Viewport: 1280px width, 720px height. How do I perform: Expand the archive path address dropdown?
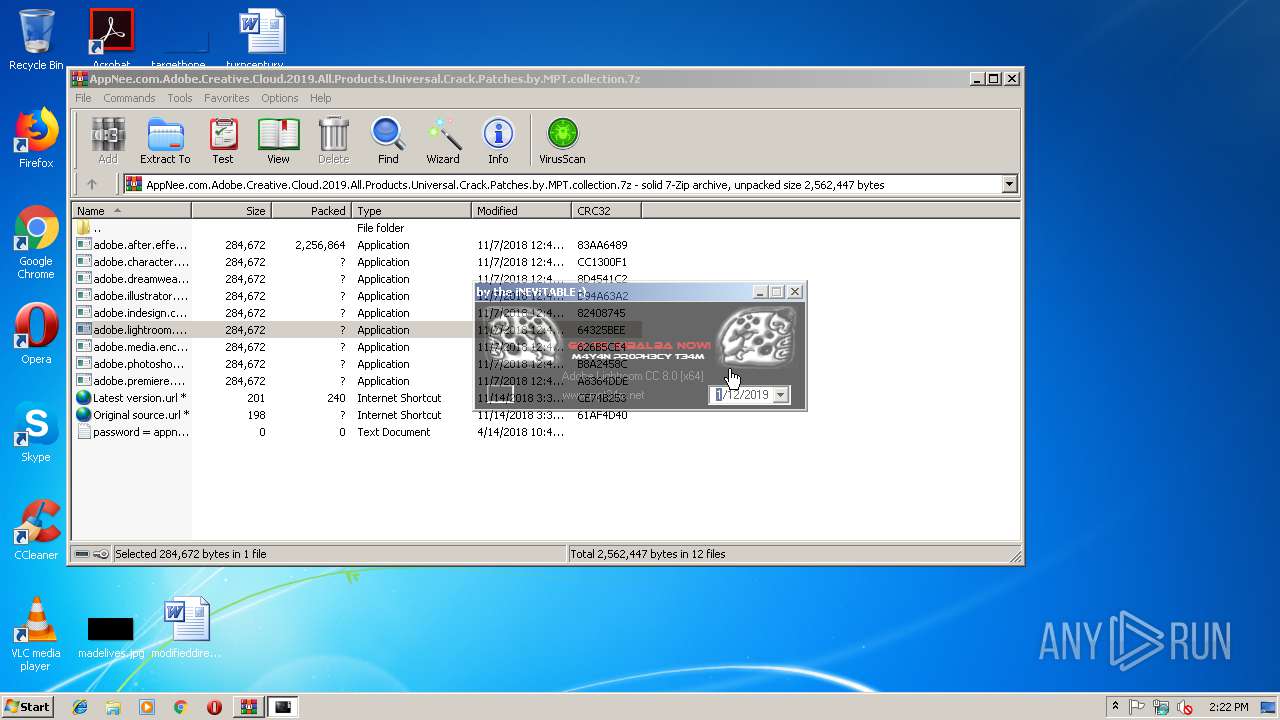pos(1009,184)
